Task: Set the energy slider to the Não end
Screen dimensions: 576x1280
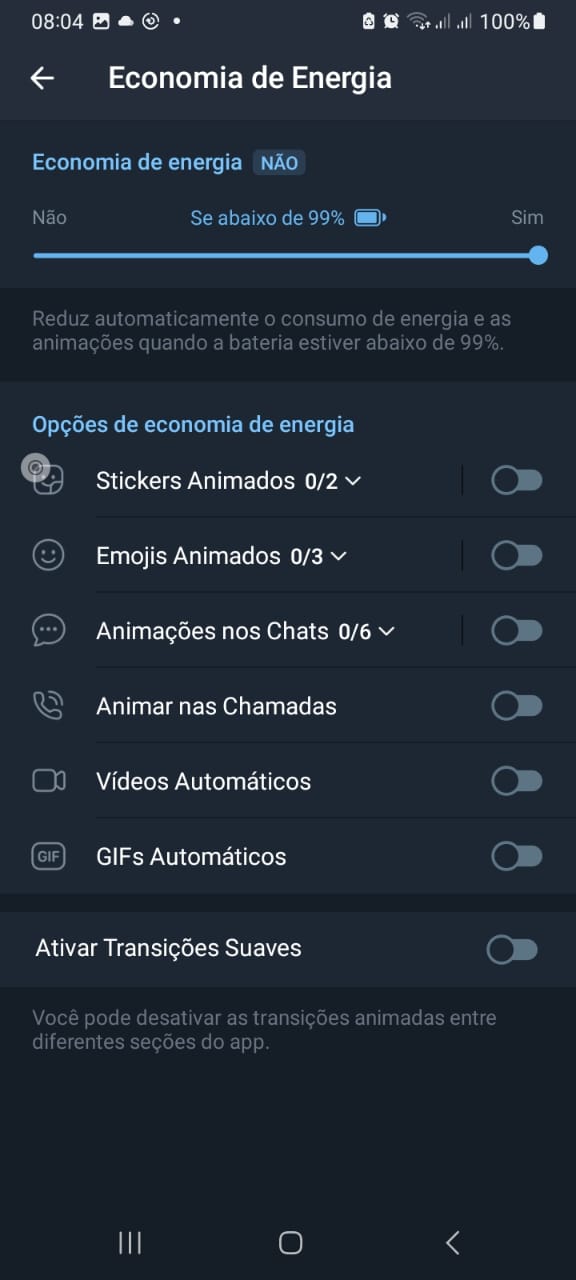Action: click(36, 255)
